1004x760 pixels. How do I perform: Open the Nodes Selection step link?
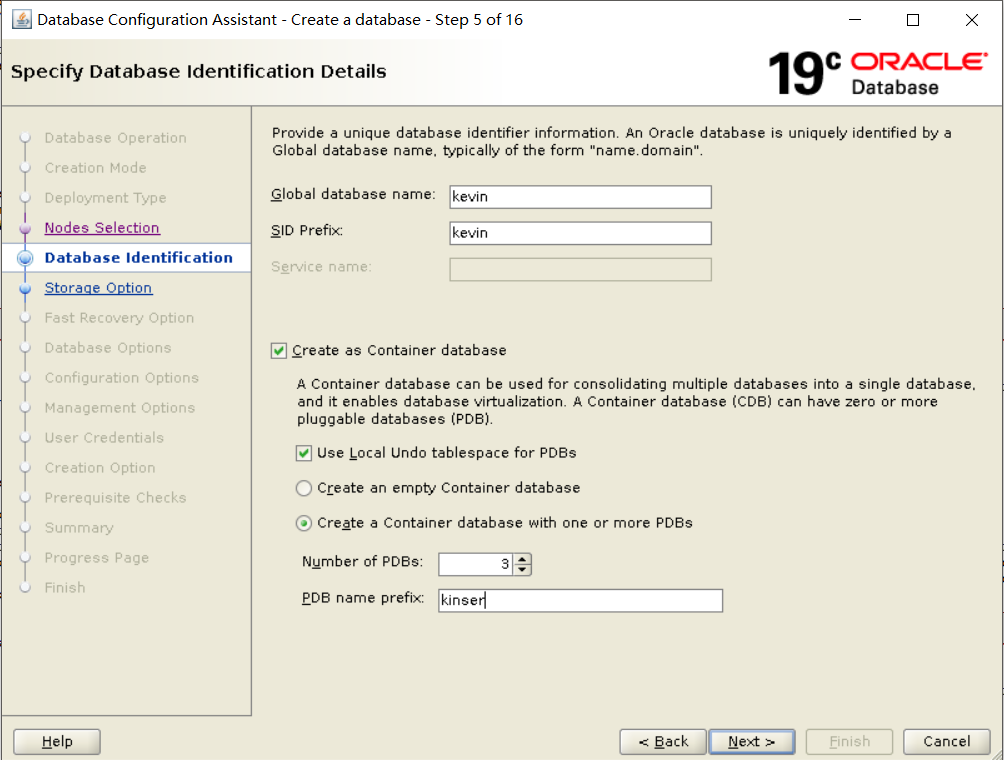(x=102, y=228)
